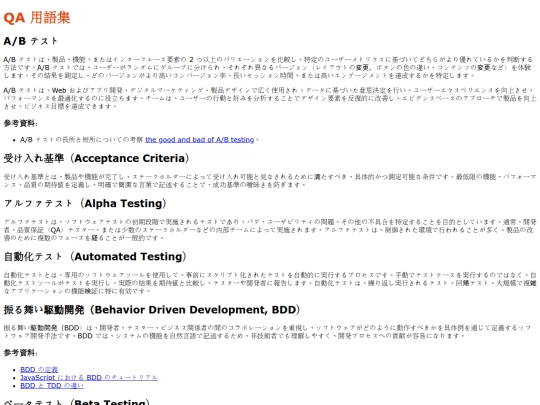Click the 振る舞い駆動開発 (BDD) description paragraph

pyautogui.click(x=267, y=332)
